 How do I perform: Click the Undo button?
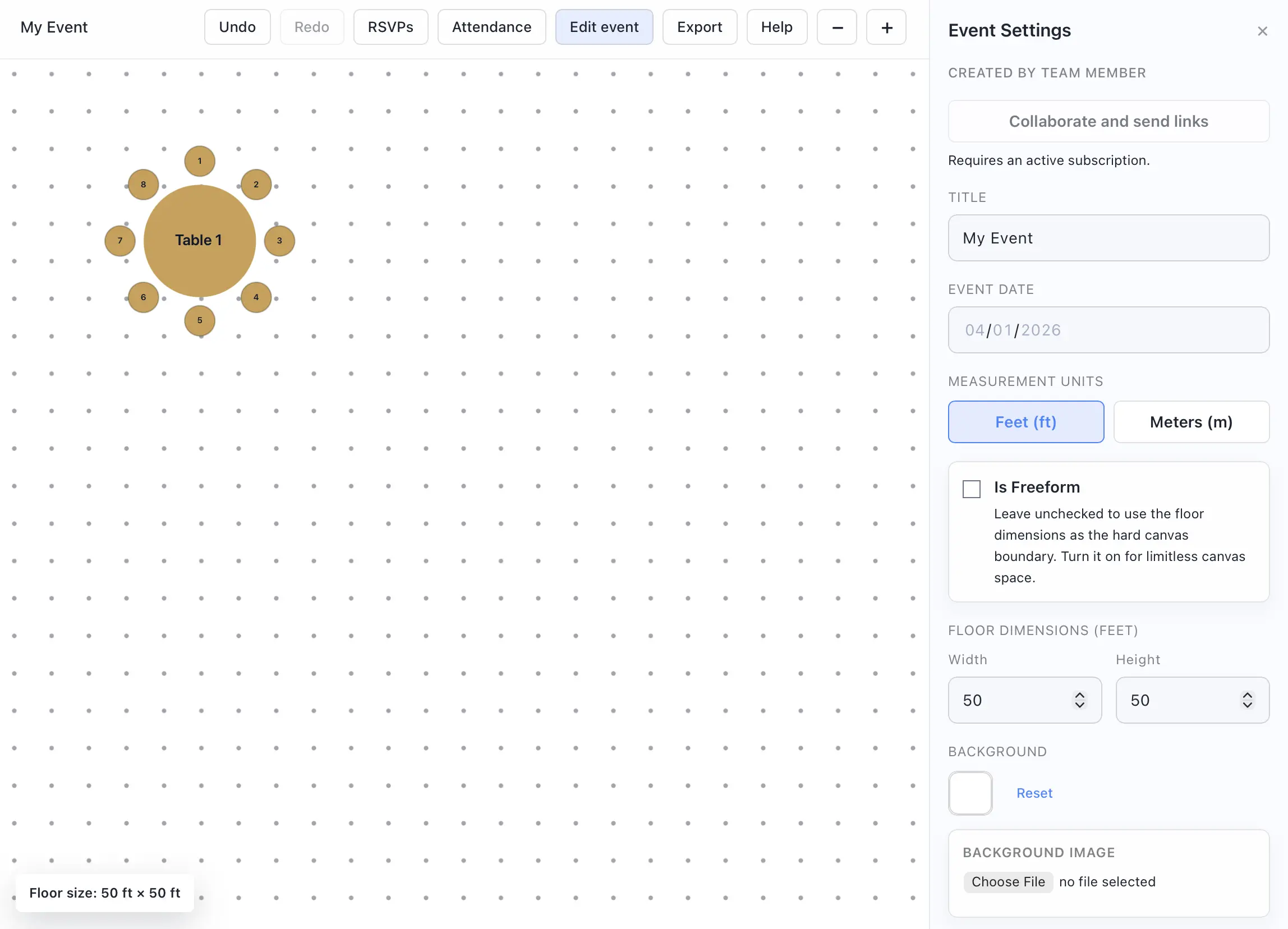click(237, 27)
